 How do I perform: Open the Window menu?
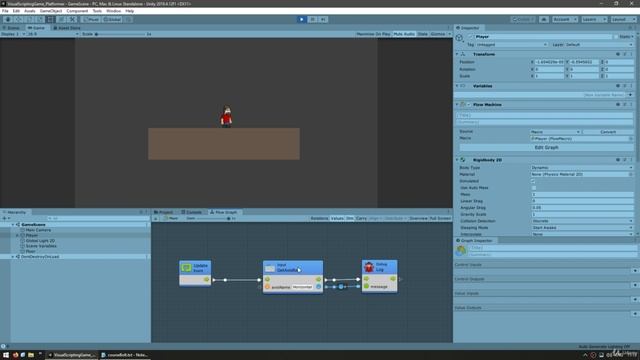pos(113,11)
